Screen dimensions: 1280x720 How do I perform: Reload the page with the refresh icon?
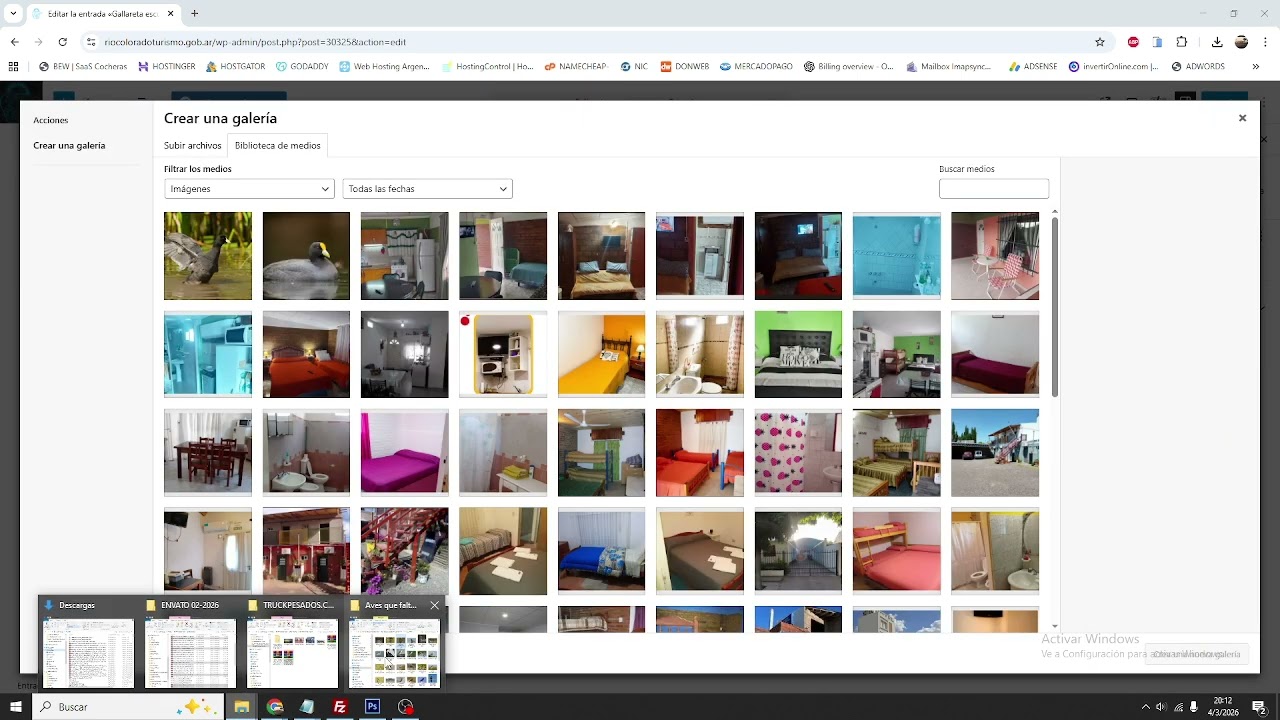pyautogui.click(x=62, y=42)
